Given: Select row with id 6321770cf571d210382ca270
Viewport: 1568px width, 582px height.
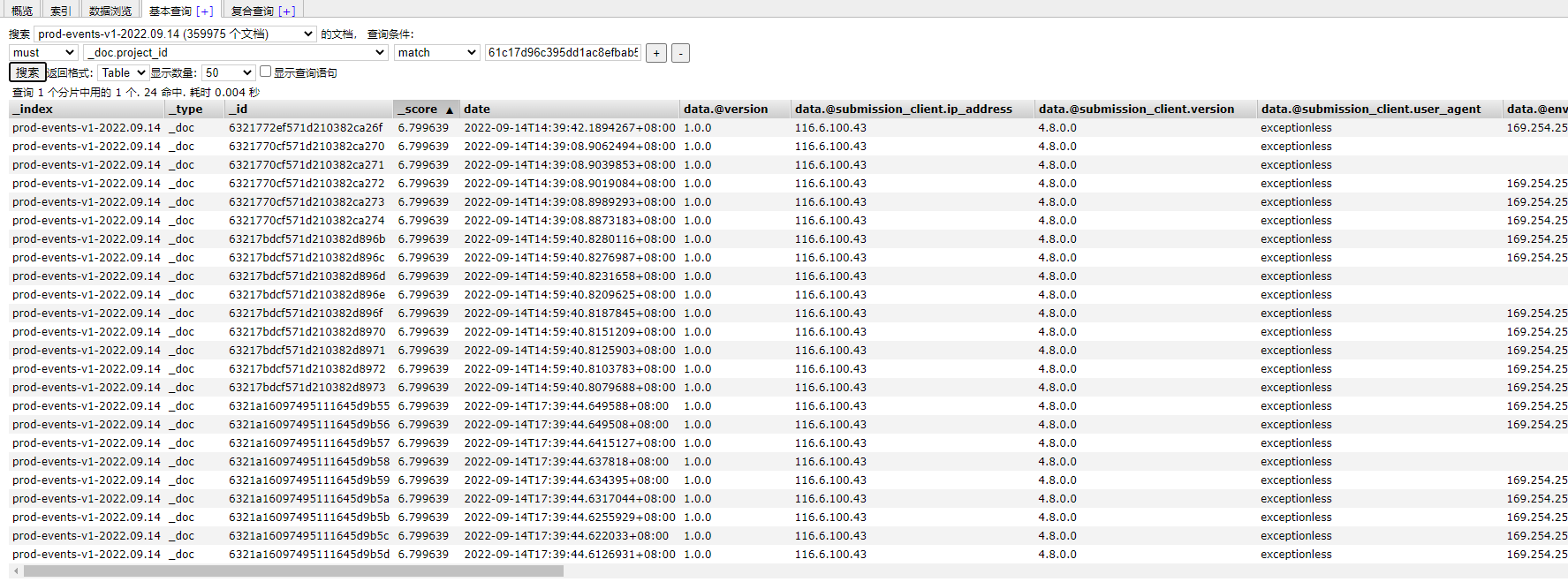Looking at the screenshot, I should coord(788,146).
